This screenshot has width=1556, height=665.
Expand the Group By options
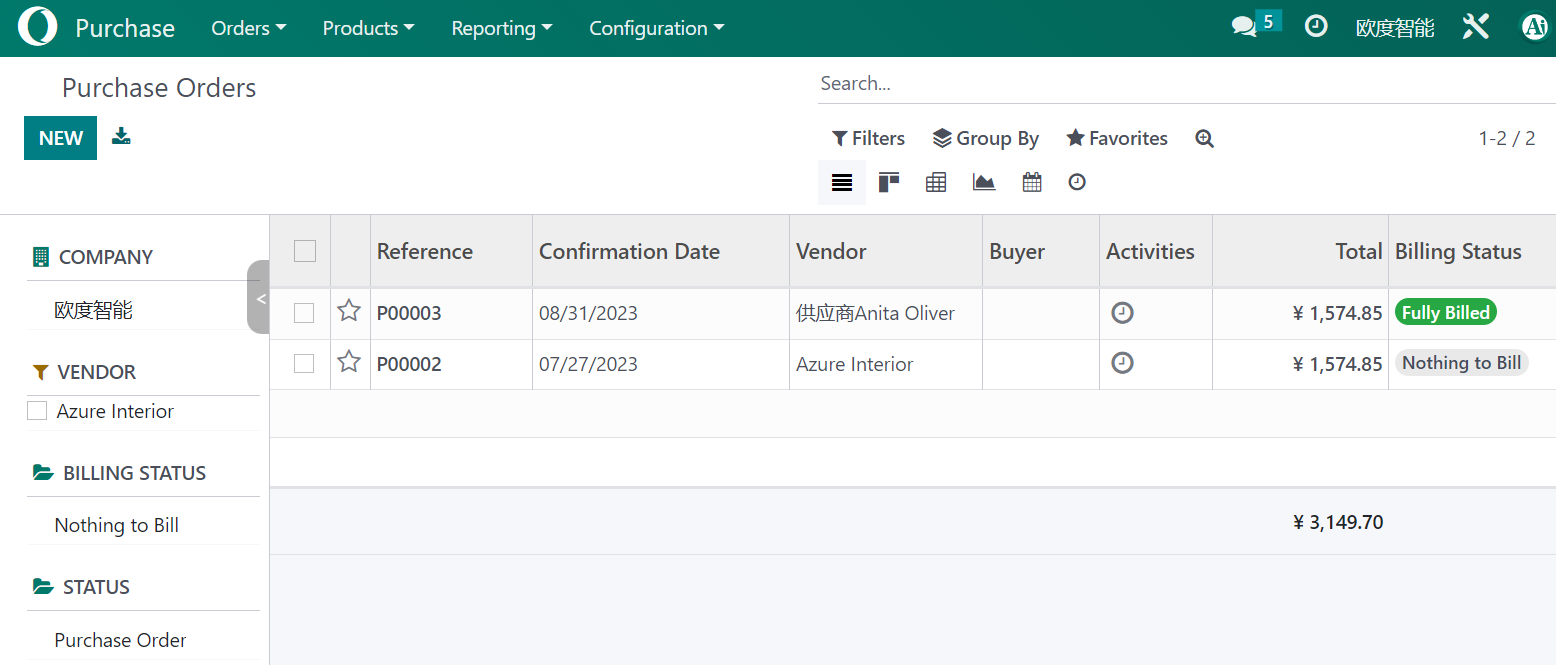click(986, 139)
